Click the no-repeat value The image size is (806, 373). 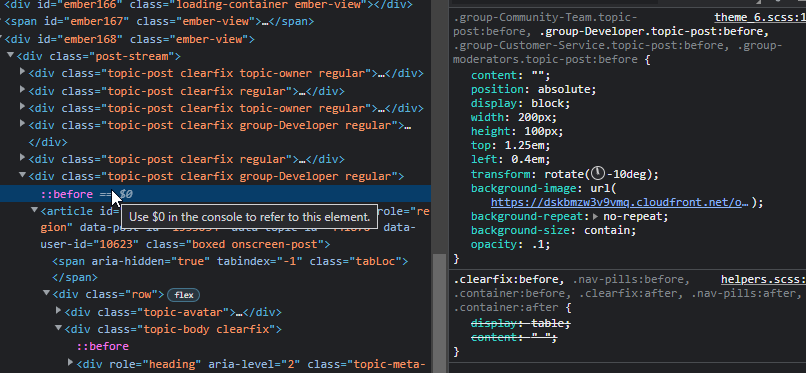point(632,216)
